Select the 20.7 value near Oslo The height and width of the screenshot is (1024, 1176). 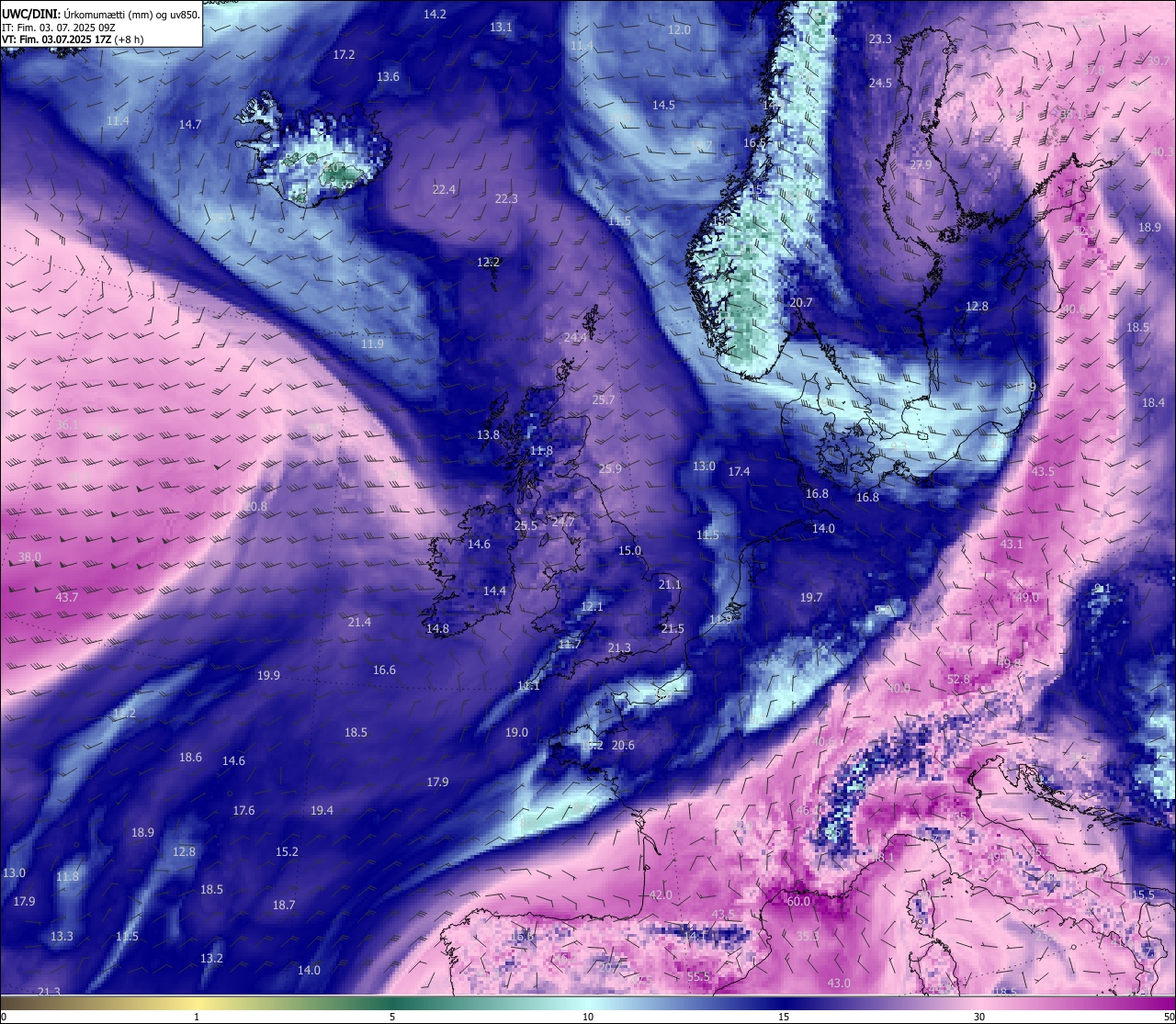click(801, 302)
